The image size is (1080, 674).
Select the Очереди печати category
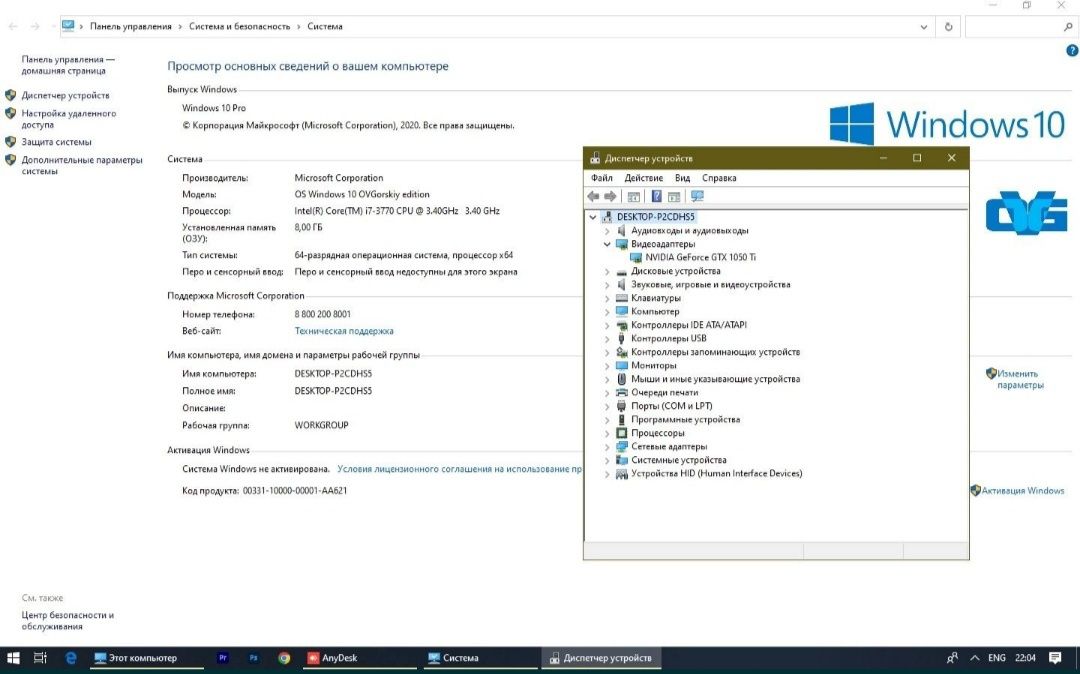coord(665,392)
